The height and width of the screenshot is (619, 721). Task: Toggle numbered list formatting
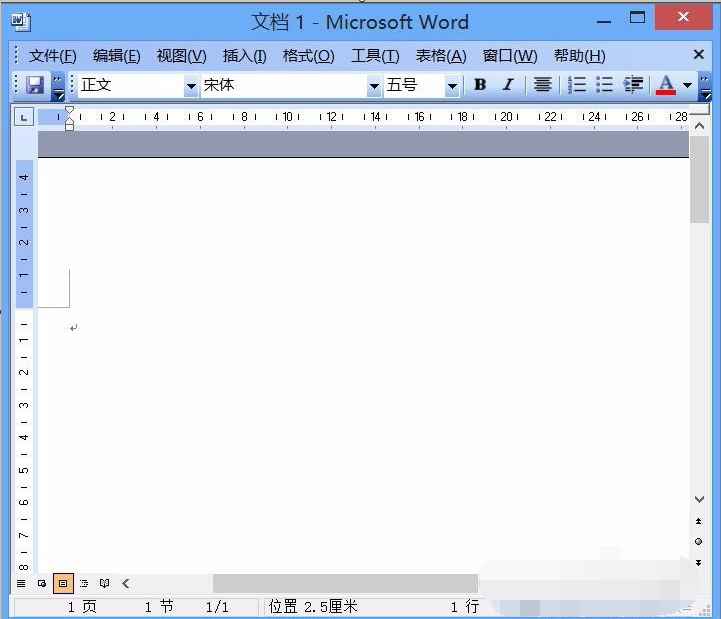pyautogui.click(x=576, y=85)
